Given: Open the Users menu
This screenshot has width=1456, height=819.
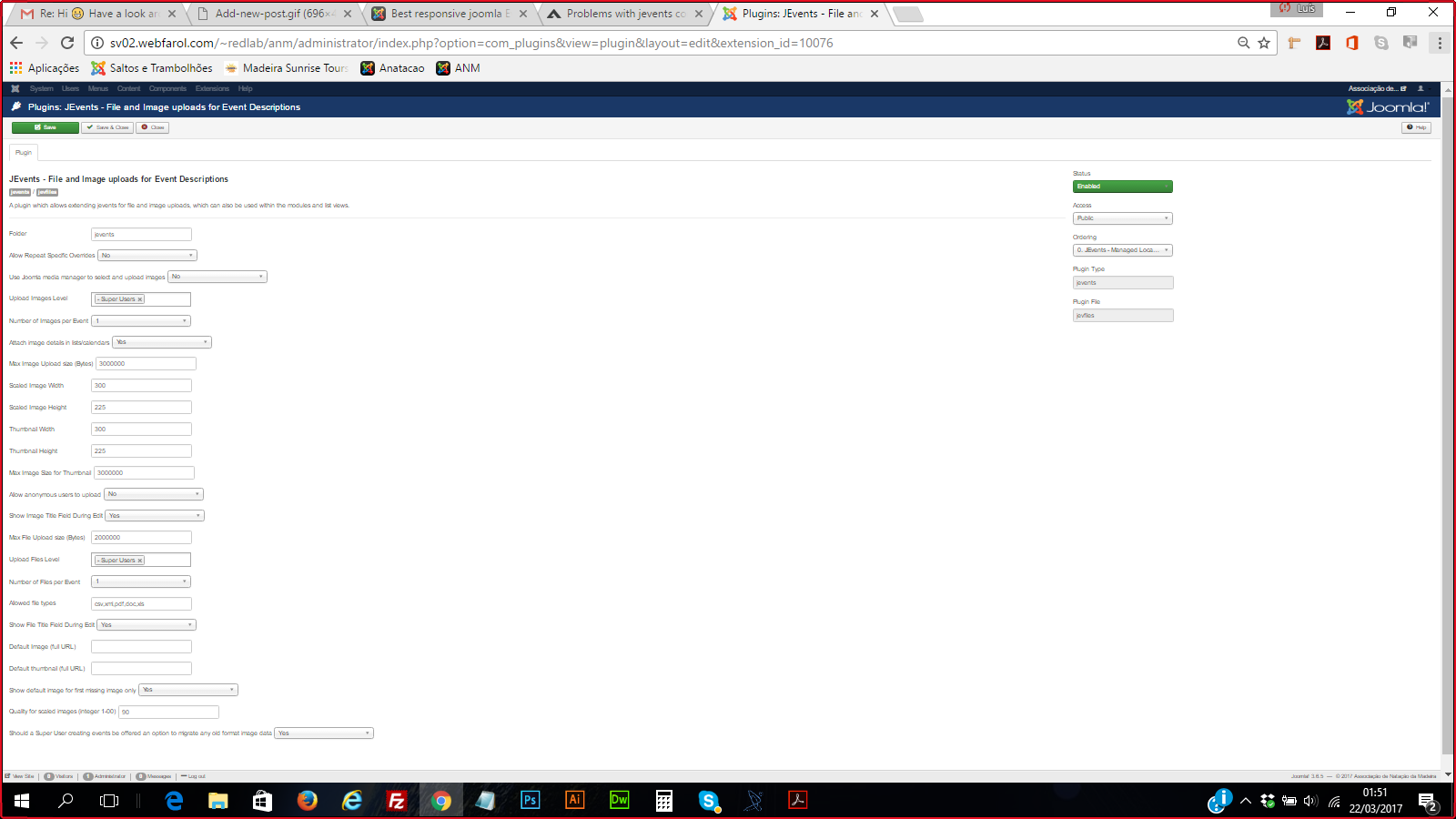Looking at the screenshot, I should pyautogui.click(x=70, y=89).
